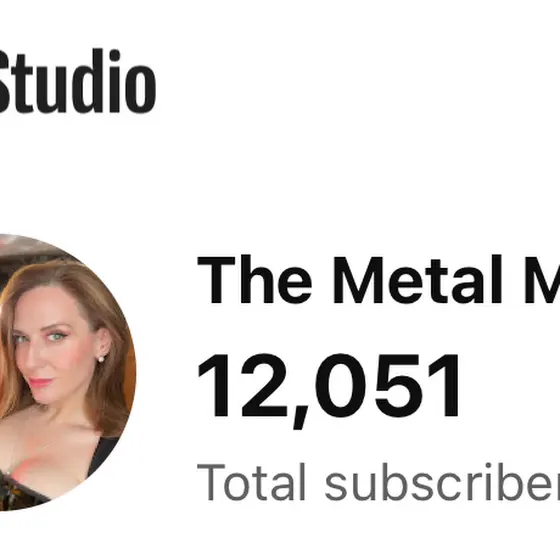Open the Total subscribers label
Viewport: 560px width, 560px height.
379,482
